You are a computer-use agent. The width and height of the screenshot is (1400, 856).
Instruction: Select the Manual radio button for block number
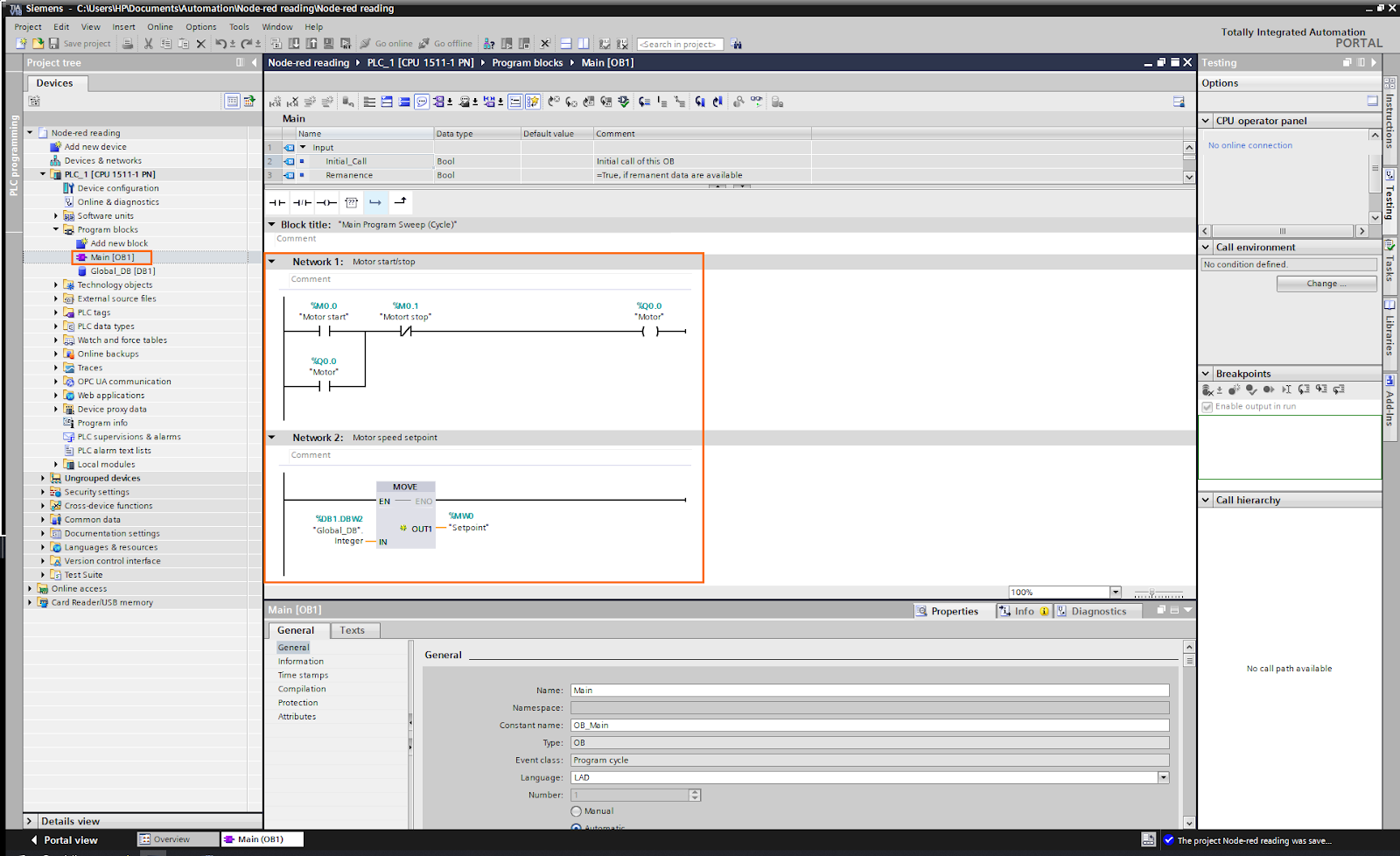(x=576, y=810)
